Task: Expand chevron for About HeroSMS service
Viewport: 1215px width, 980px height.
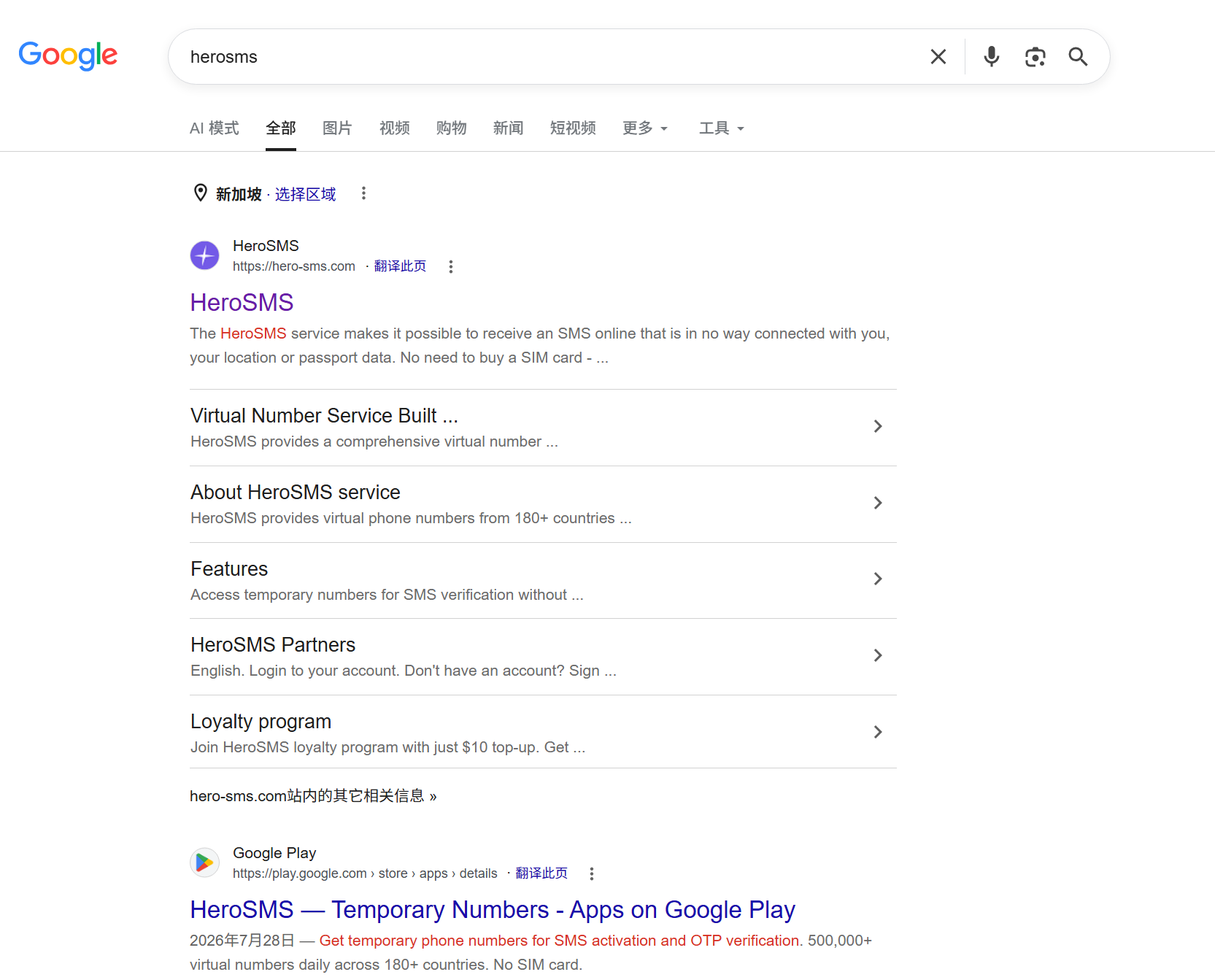Action: click(x=878, y=503)
